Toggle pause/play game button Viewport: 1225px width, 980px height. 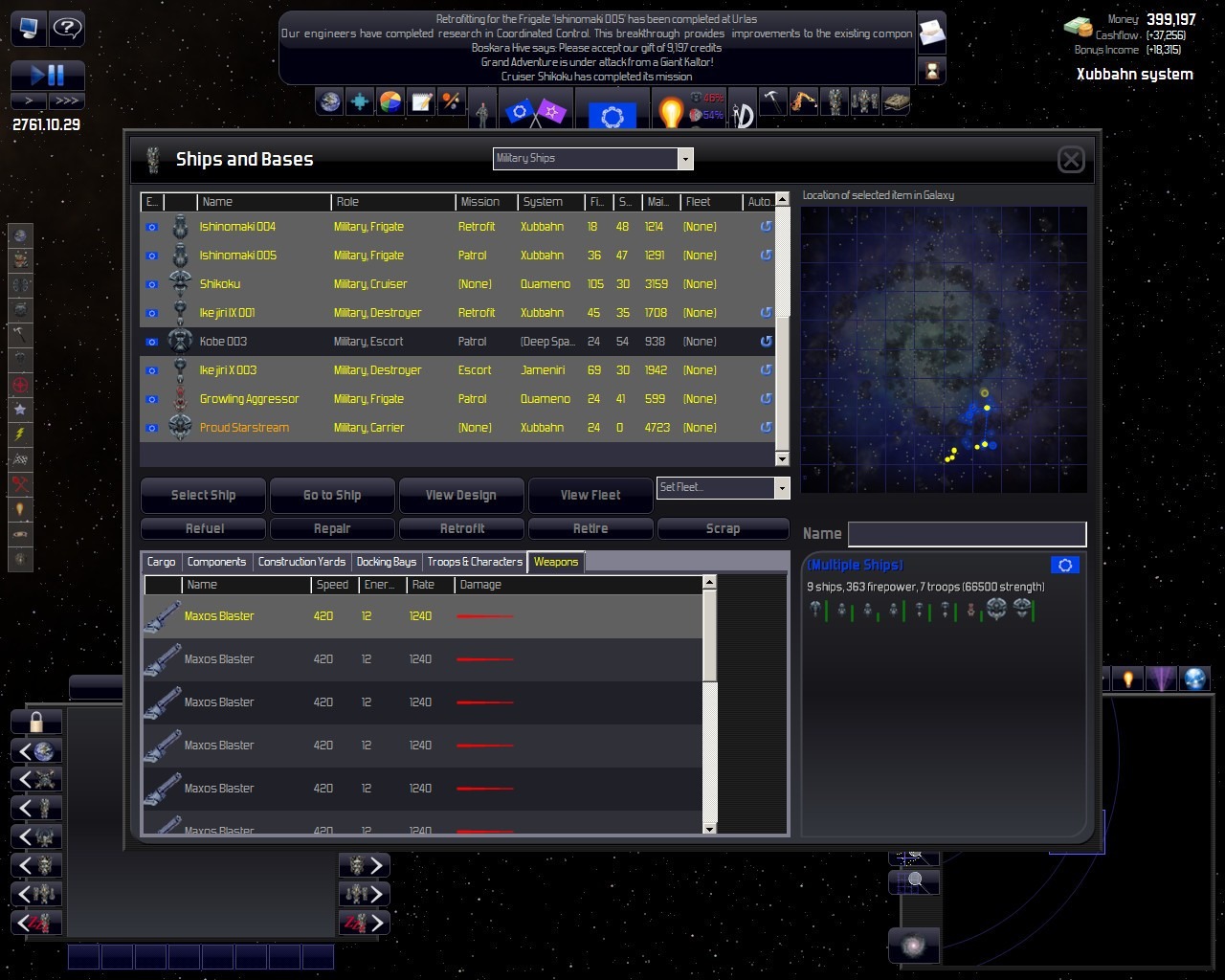point(48,75)
